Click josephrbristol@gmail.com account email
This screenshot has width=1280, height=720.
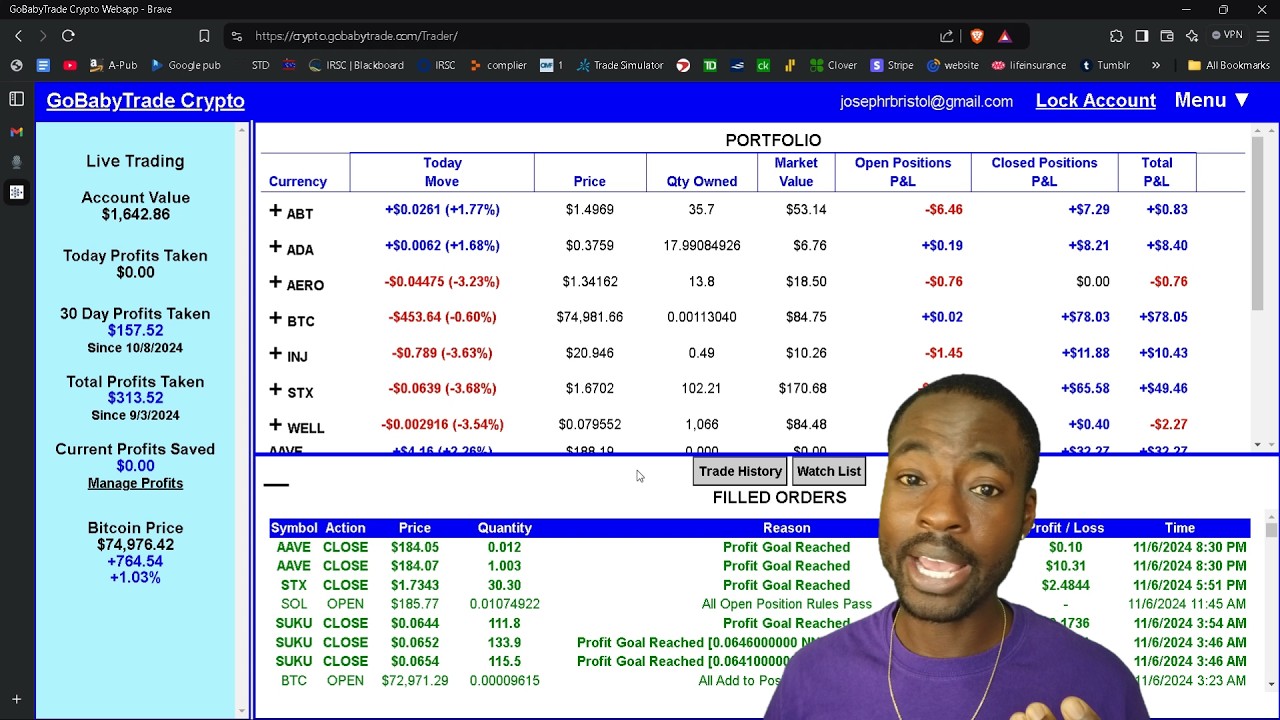(926, 101)
